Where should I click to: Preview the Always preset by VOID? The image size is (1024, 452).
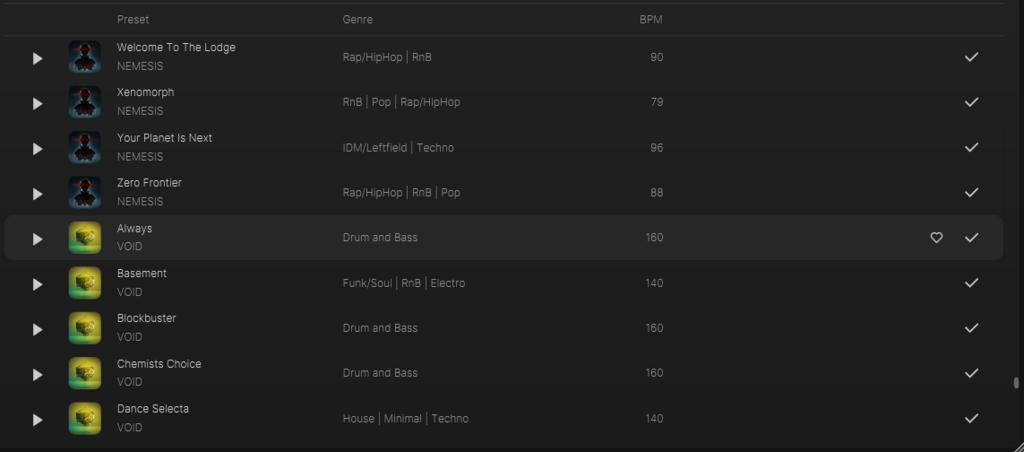tap(37, 239)
